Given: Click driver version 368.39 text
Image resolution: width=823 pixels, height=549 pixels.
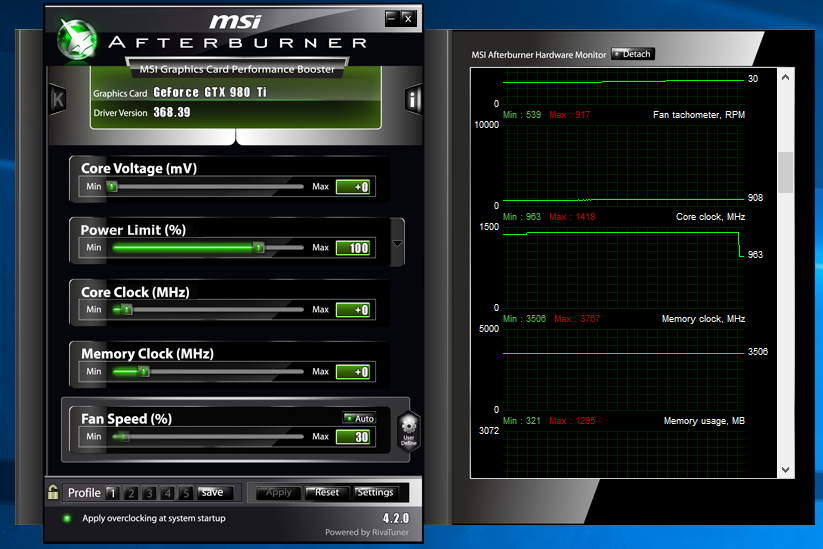Looking at the screenshot, I should [x=172, y=112].
